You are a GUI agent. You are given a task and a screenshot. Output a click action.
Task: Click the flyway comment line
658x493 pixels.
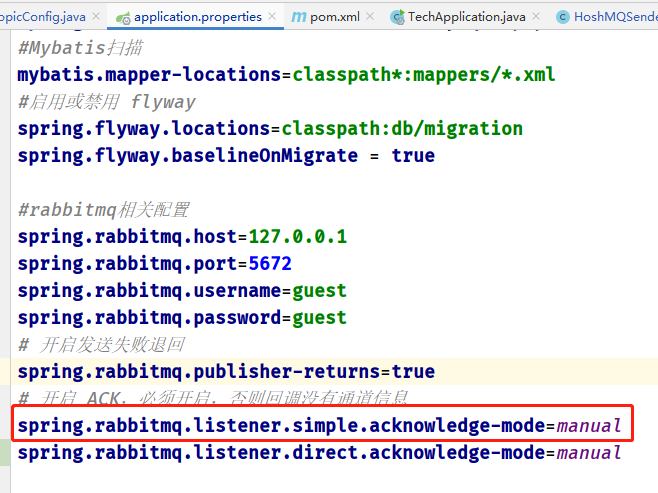pyautogui.click(x=107, y=102)
